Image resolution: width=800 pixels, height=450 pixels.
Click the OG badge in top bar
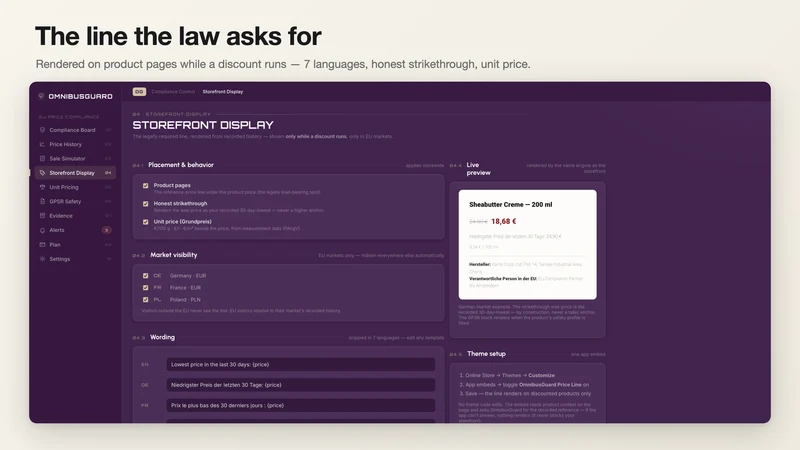[139, 91]
